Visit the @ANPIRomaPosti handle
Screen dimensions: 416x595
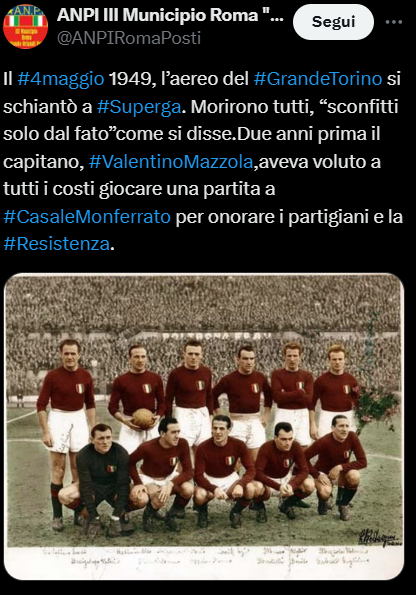coord(129,38)
